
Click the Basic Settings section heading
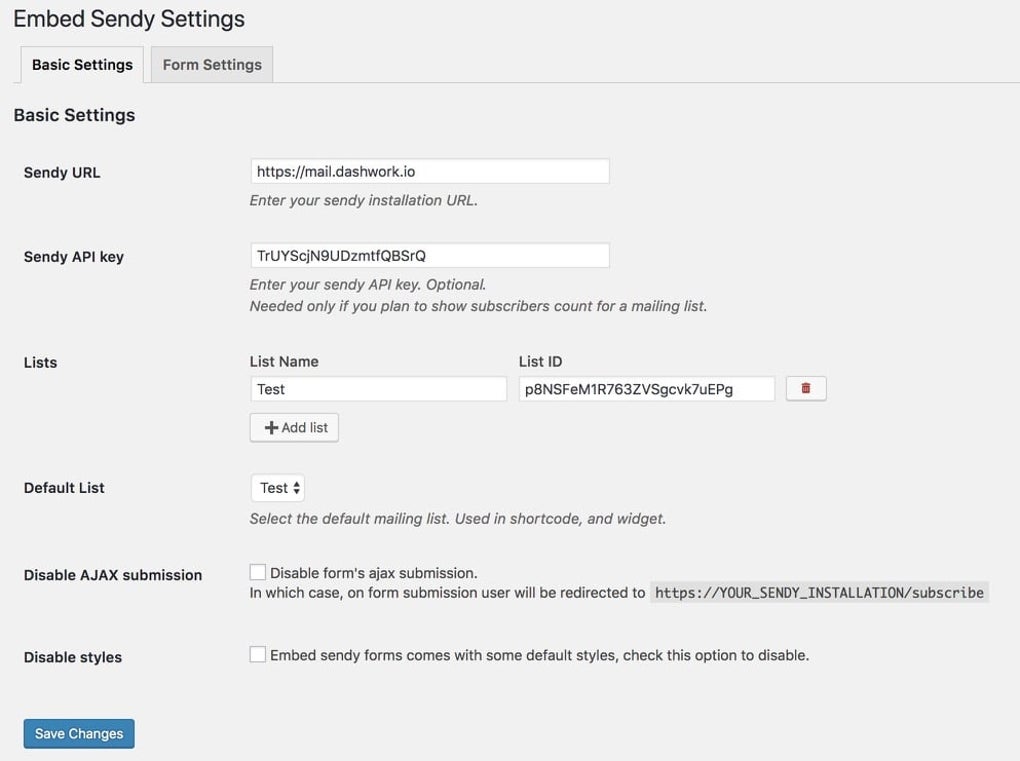[x=73, y=114]
